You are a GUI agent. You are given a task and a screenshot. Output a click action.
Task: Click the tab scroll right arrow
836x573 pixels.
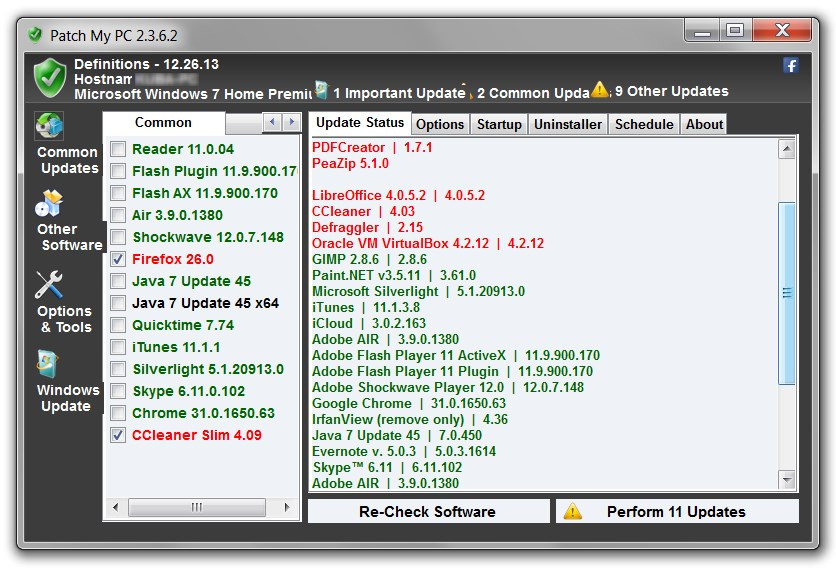point(291,123)
